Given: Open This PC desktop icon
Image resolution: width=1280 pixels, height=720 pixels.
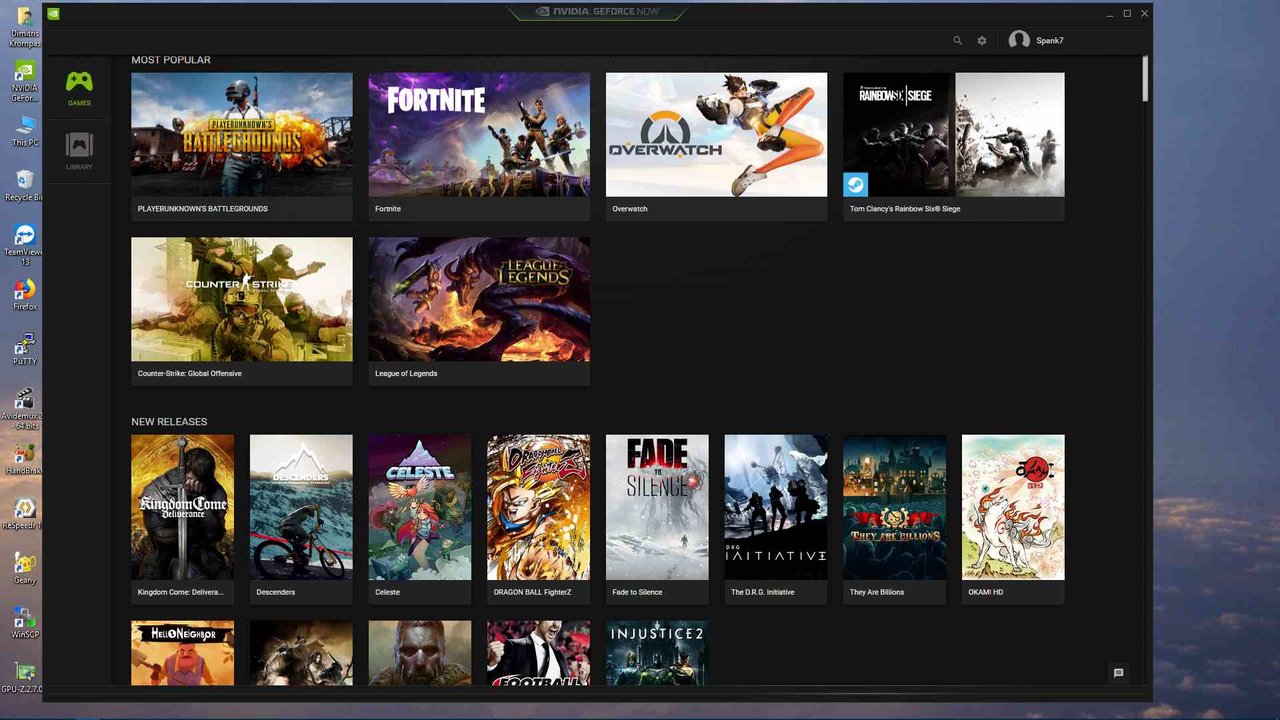Looking at the screenshot, I should (x=25, y=132).
